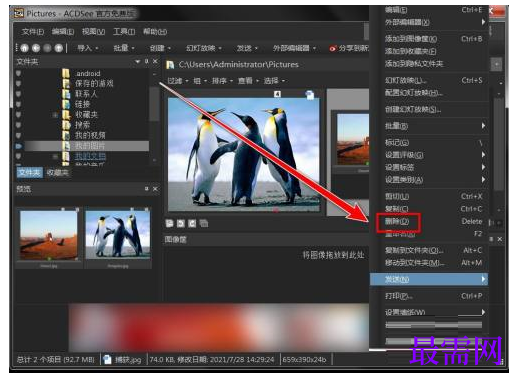Toggle easy-select marker beside 搜索
This screenshot has height=382, width=521.
pyautogui.click(x=18, y=125)
